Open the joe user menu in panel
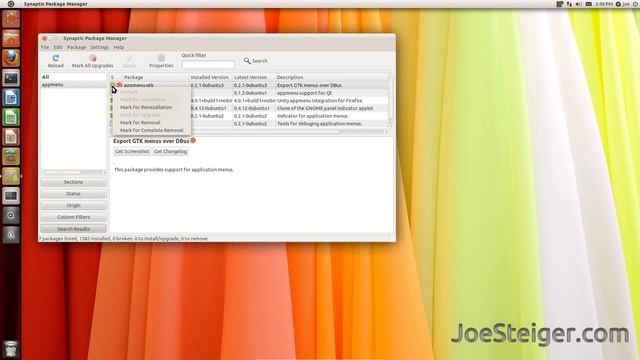The image size is (640, 360). click(x=623, y=4)
